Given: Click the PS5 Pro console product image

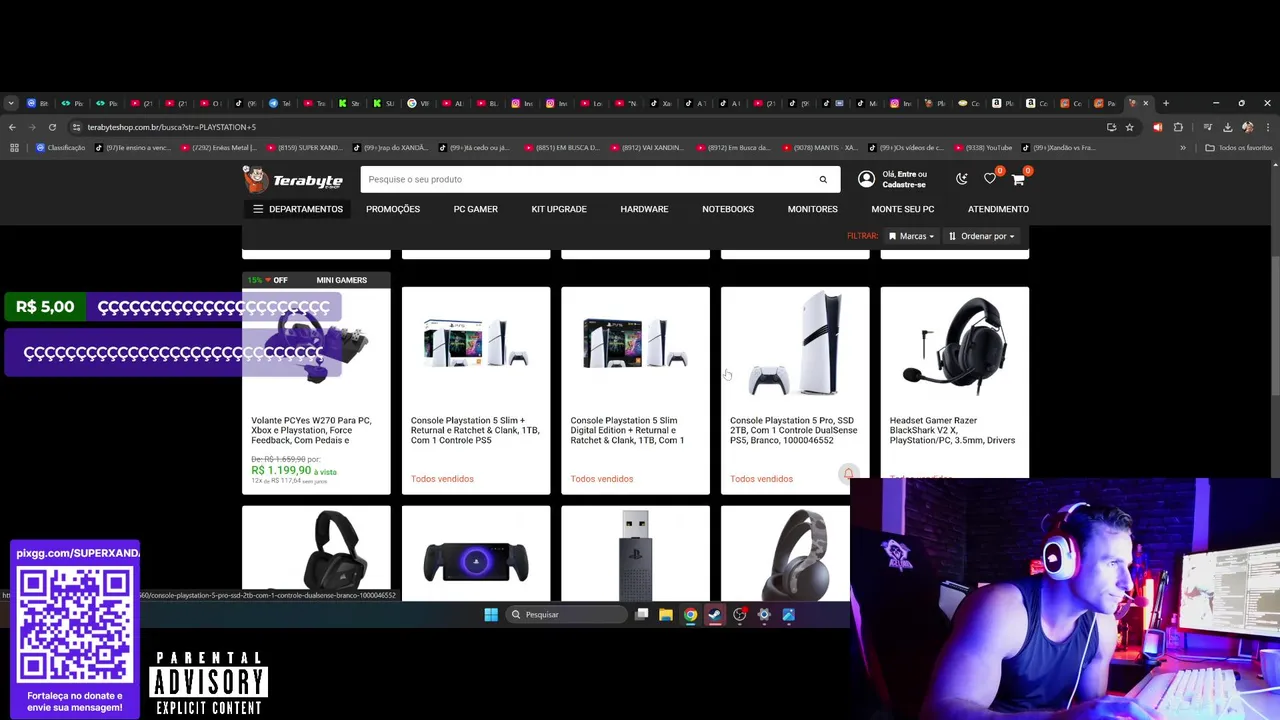Looking at the screenshot, I should [x=795, y=345].
